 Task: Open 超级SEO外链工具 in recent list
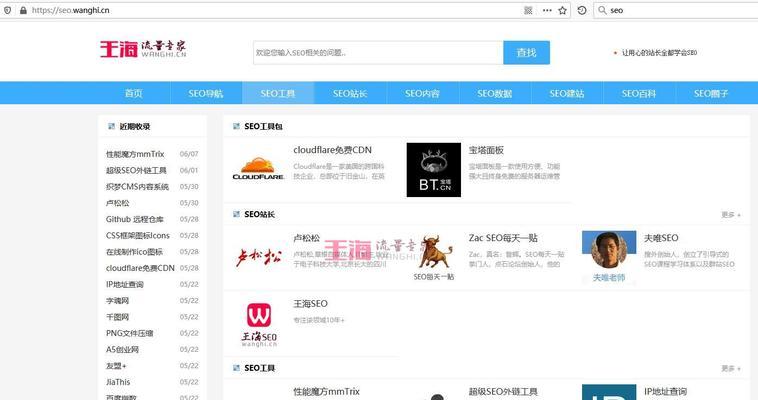click(136, 170)
